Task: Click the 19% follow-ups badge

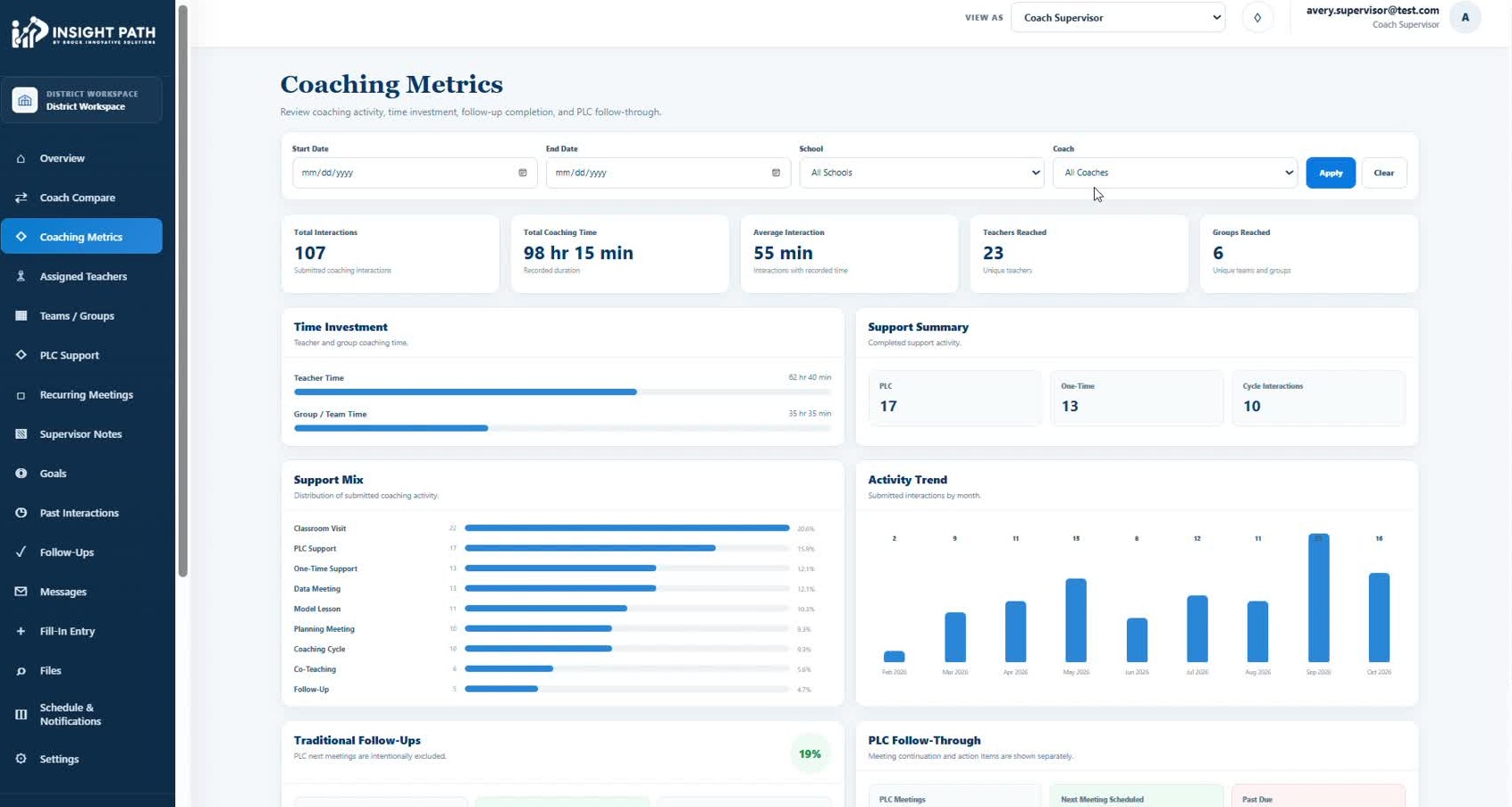Action: (810, 754)
